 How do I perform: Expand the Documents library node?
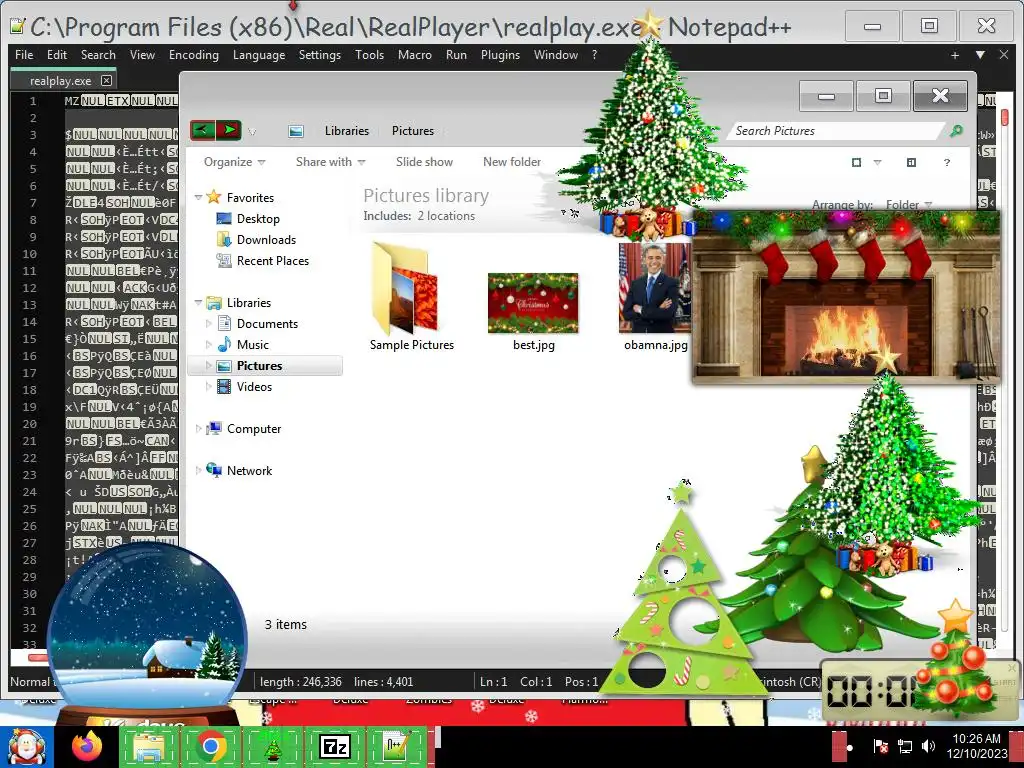[208, 323]
